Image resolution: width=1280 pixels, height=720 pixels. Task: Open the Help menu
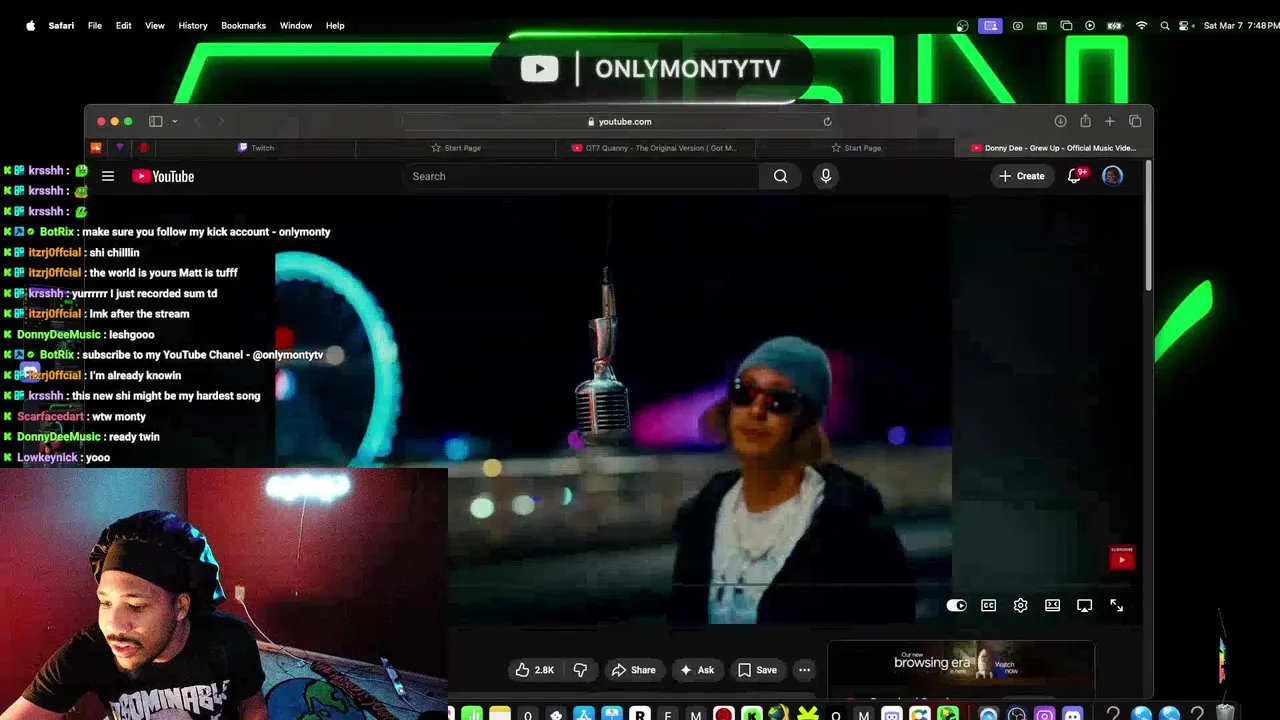pyautogui.click(x=335, y=25)
